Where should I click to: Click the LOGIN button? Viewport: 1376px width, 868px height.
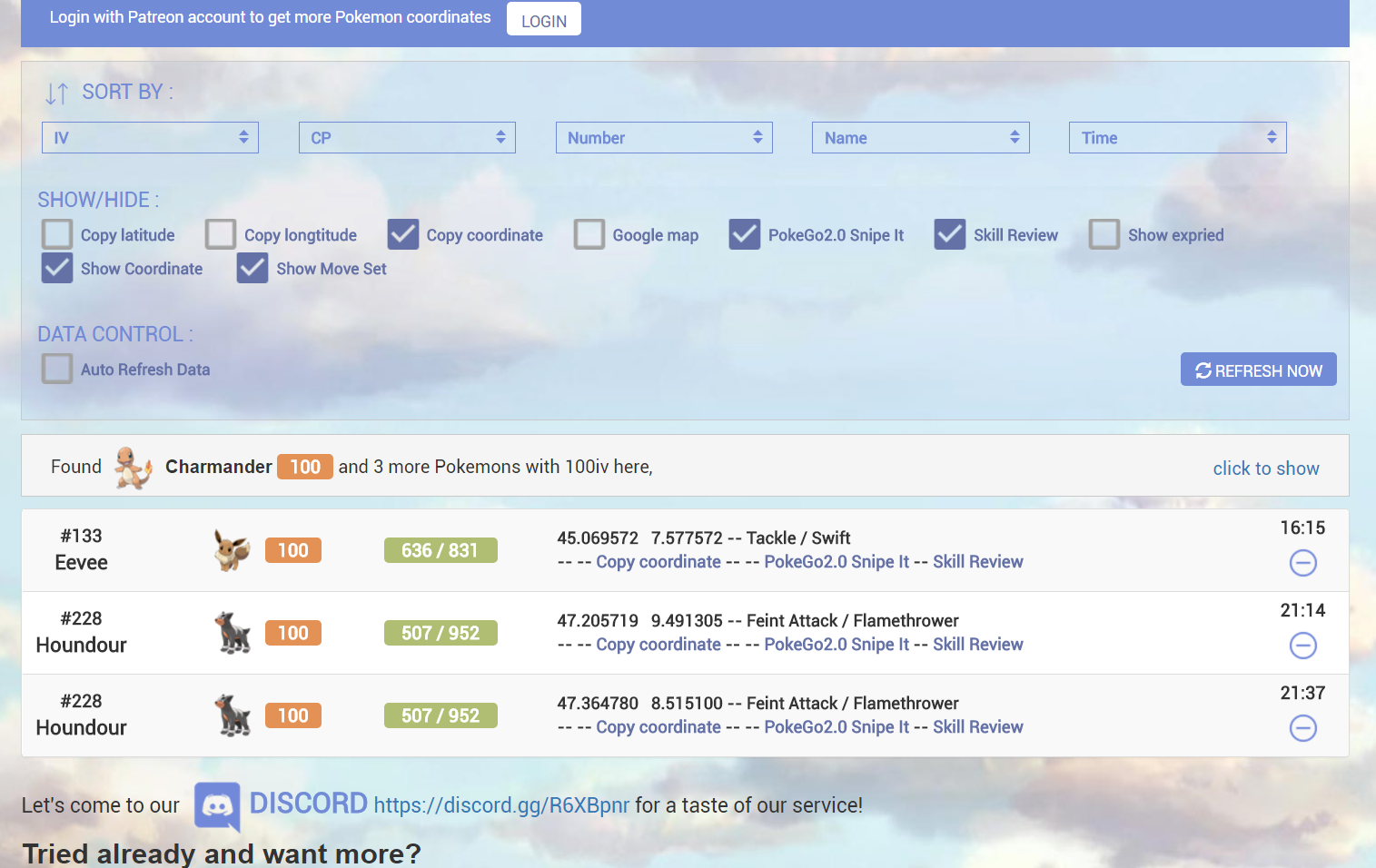[544, 20]
